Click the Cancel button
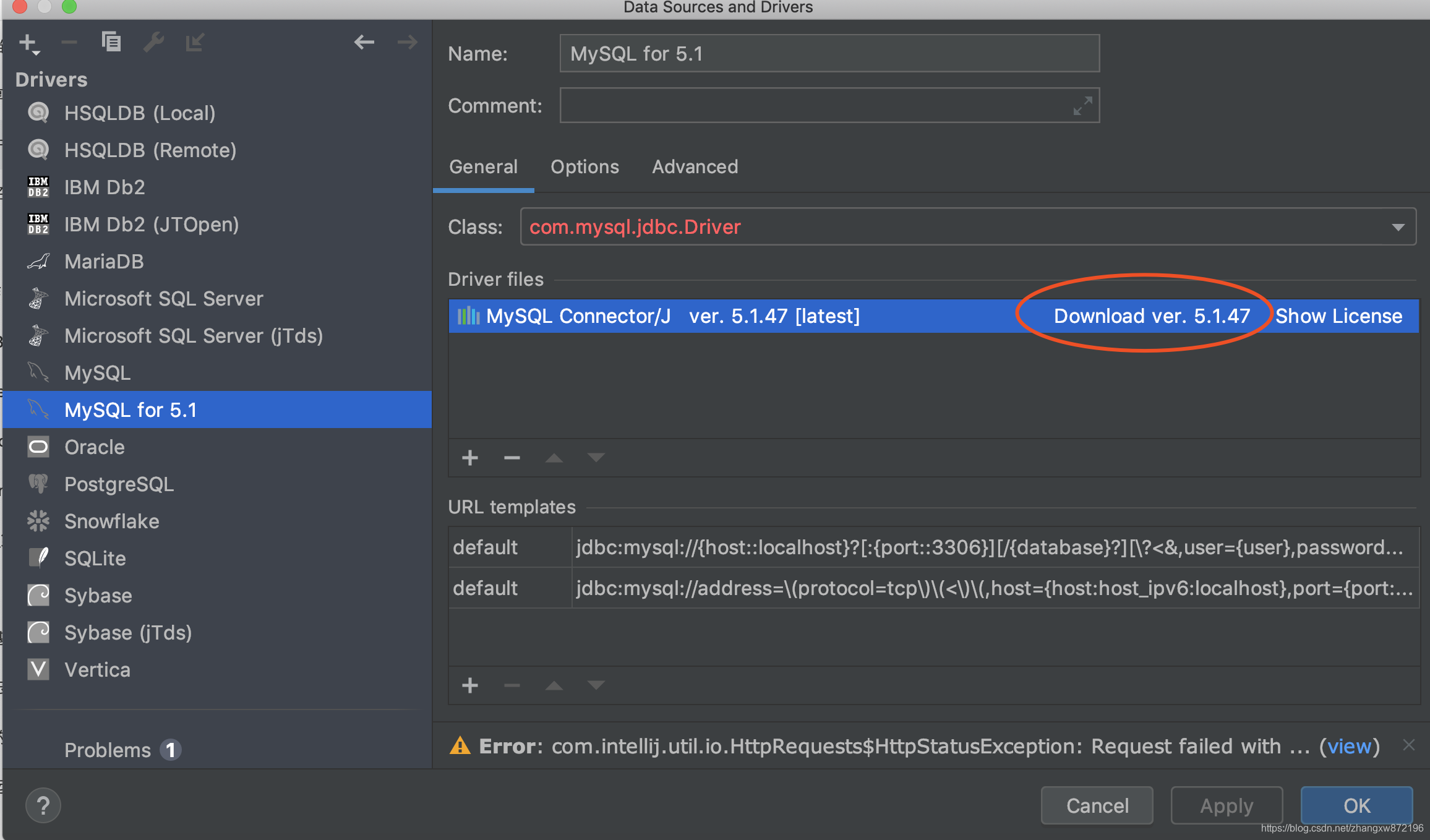 point(1097,805)
